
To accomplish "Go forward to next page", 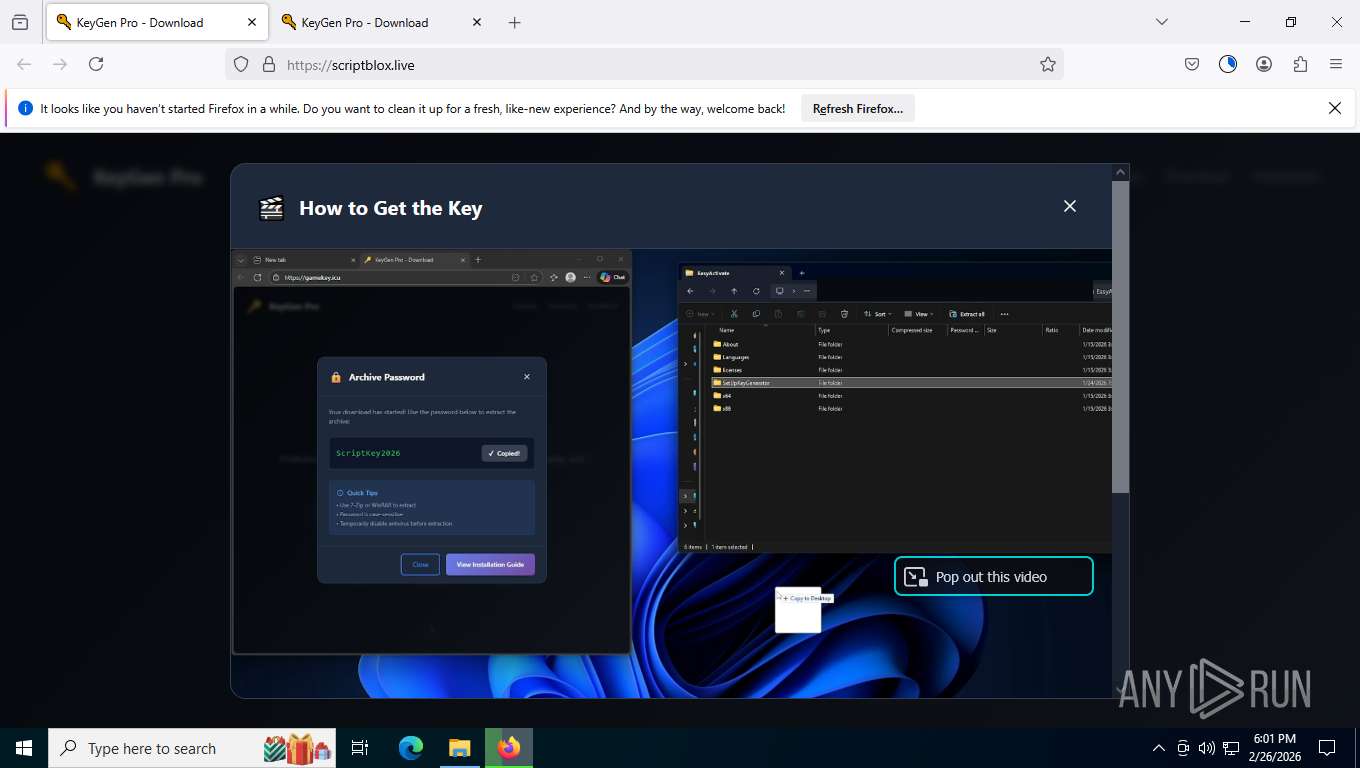I will coord(60,64).
